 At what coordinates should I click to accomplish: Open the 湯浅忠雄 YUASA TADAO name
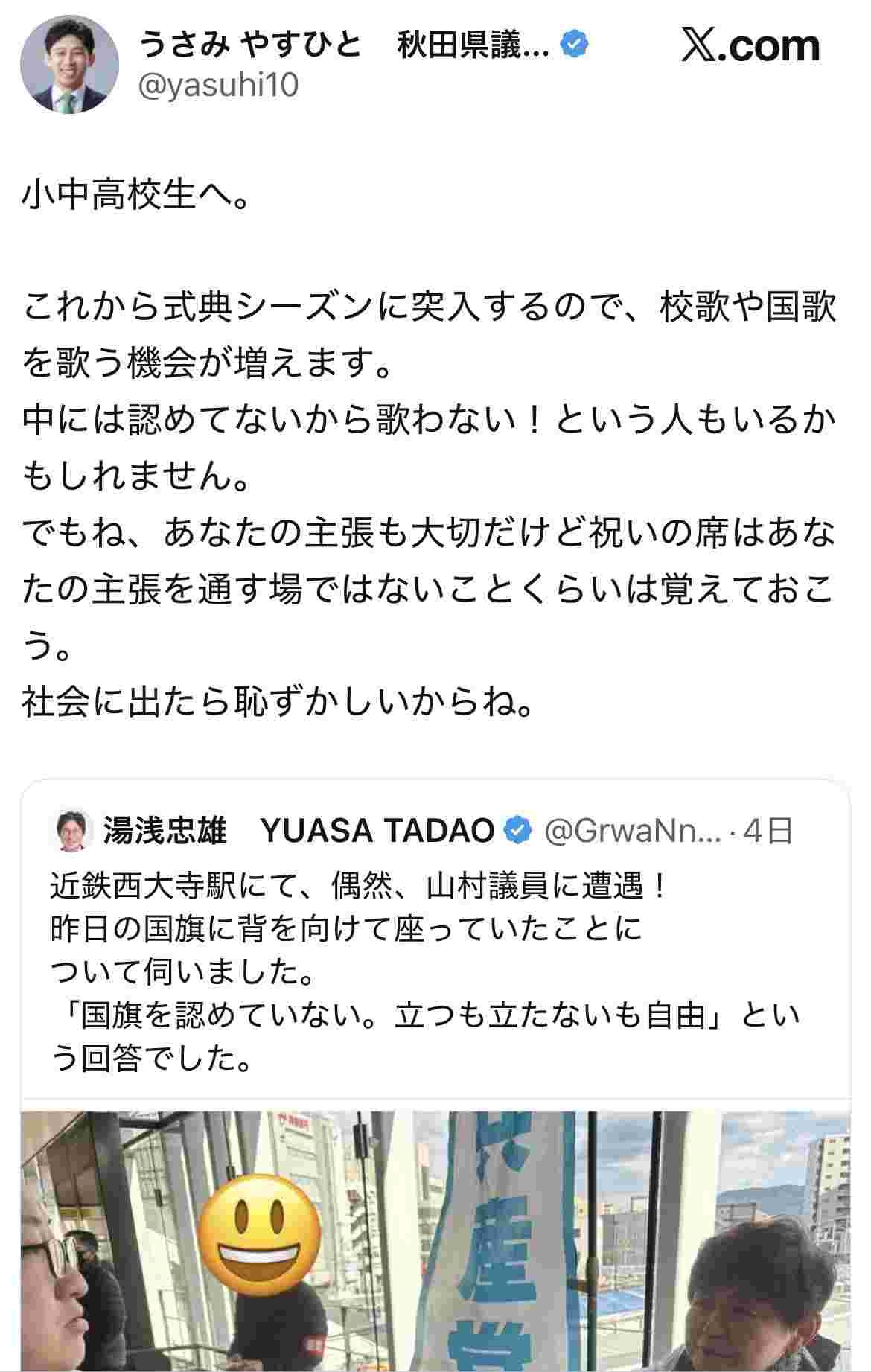point(298,831)
